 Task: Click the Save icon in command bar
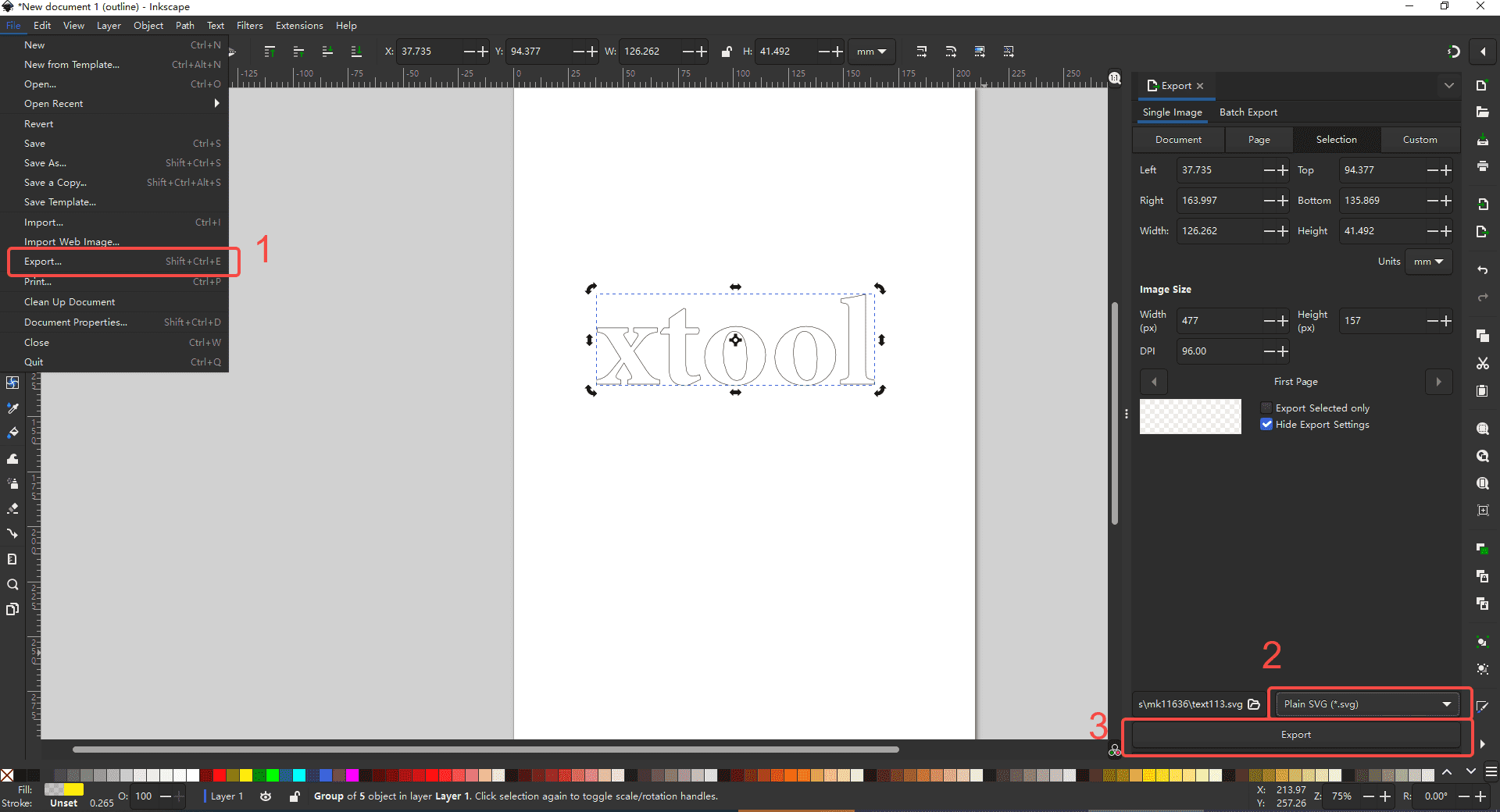(x=1482, y=140)
